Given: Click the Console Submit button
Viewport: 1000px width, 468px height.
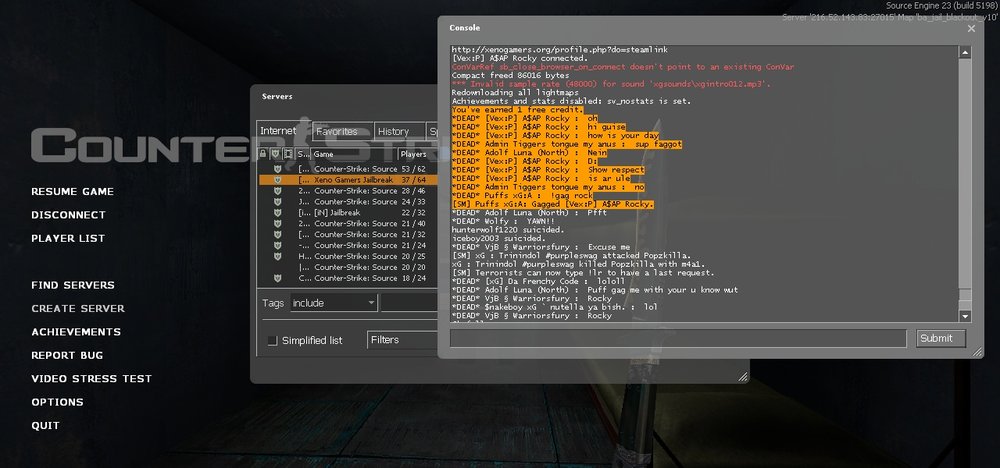Looking at the screenshot, I should click(941, 339).
